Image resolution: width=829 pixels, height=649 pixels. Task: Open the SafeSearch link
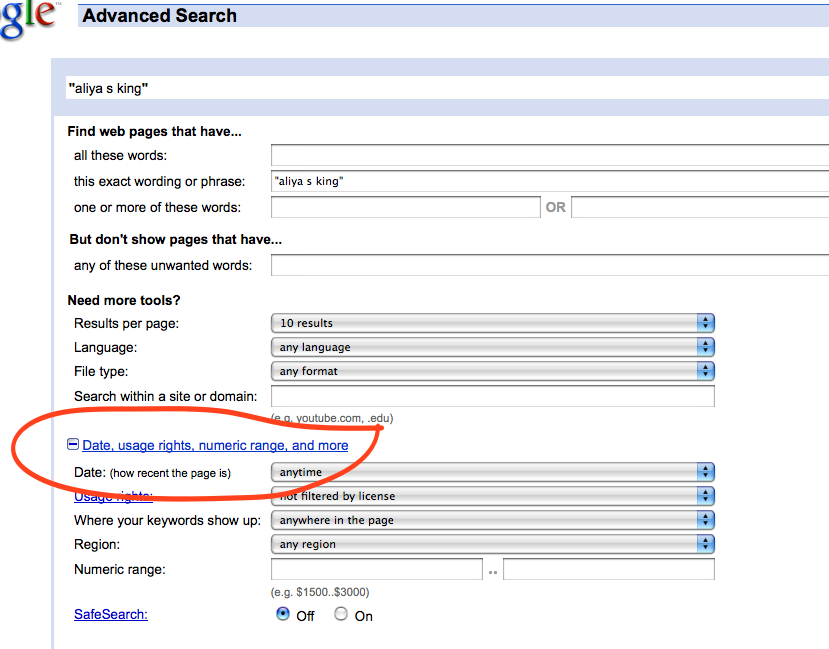(x=110, y=614)
